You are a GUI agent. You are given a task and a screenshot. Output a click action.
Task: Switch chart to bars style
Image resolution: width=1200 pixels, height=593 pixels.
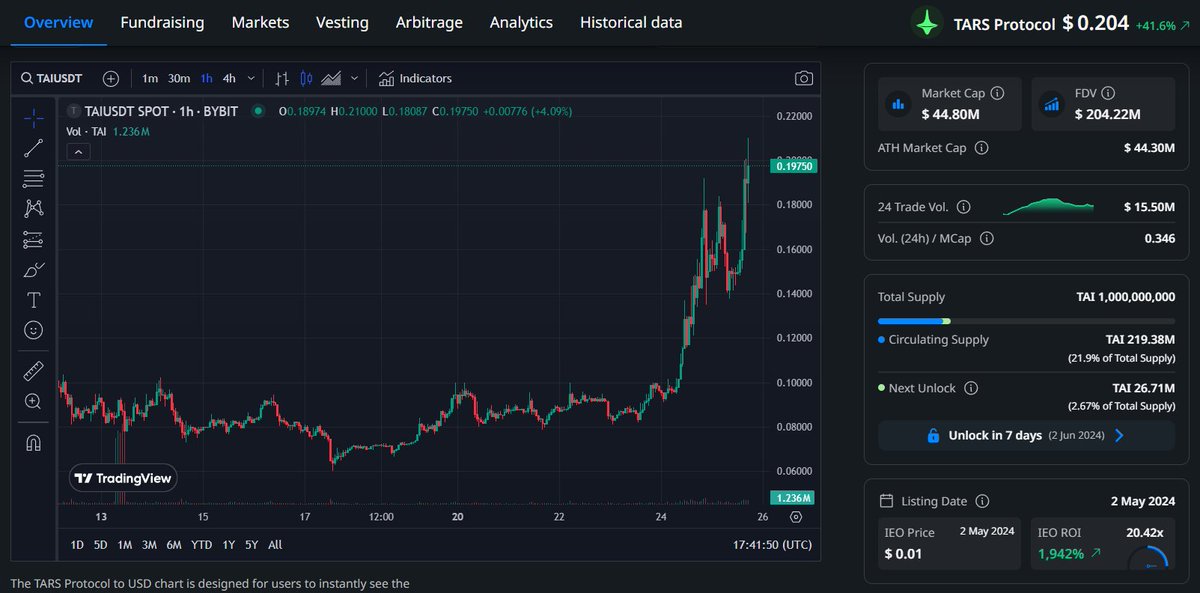coord(282,78)
